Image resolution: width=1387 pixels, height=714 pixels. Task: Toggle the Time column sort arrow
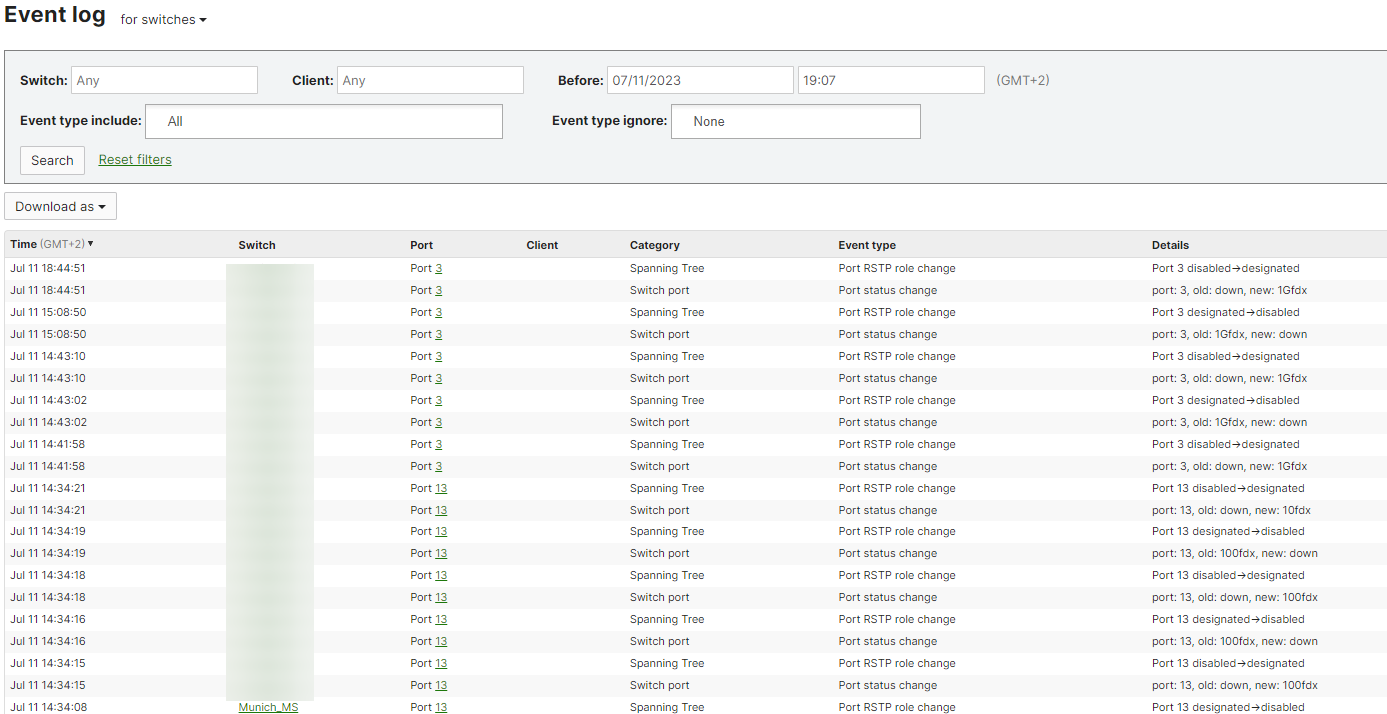coord(90,243)
